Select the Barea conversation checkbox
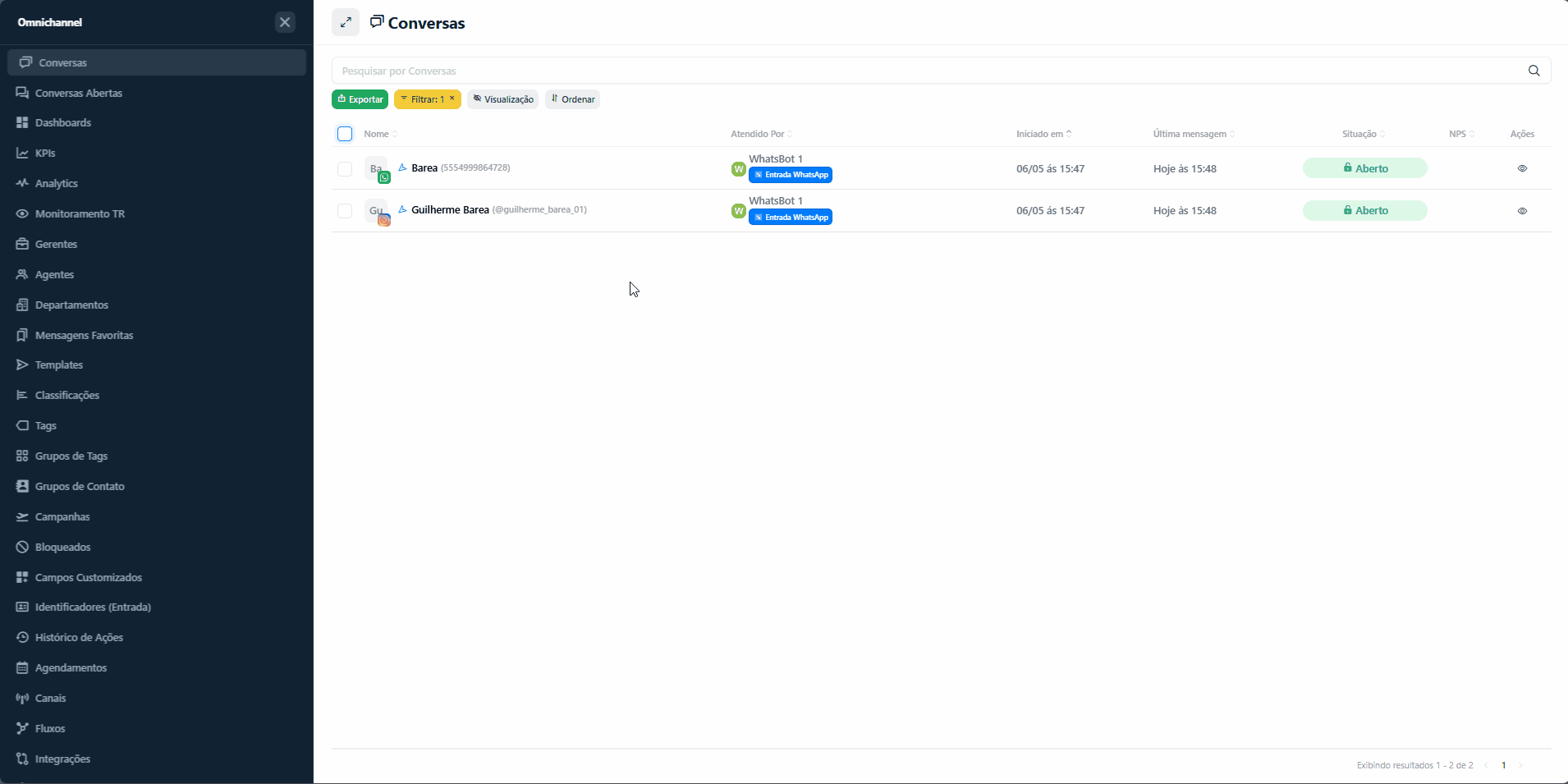 345,168
